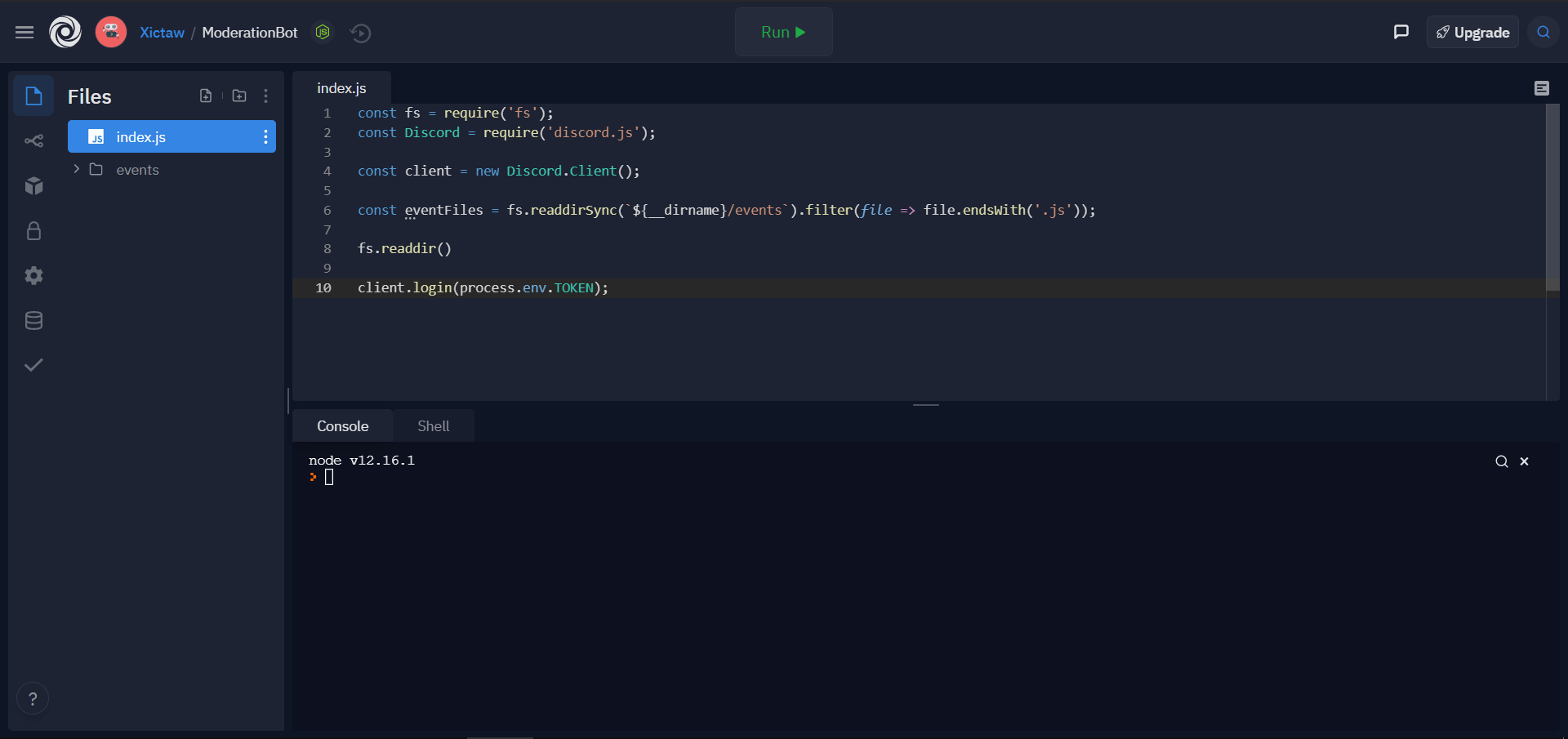Open the Version control sidebar icon
Screen dimensions: 1568x739
tap(33, 141)
